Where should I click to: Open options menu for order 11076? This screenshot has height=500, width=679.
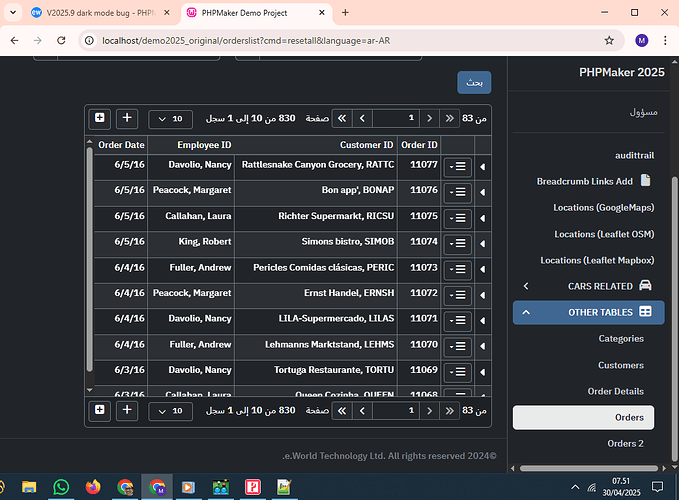458,192
